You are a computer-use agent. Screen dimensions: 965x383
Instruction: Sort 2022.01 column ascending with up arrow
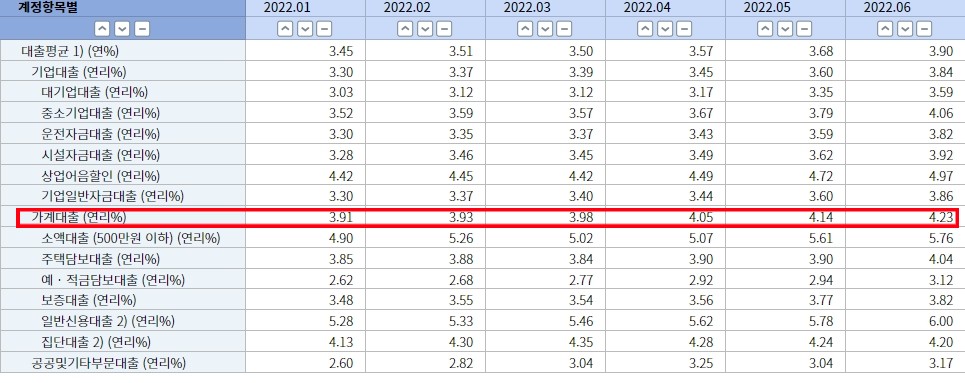coord(285,29)
